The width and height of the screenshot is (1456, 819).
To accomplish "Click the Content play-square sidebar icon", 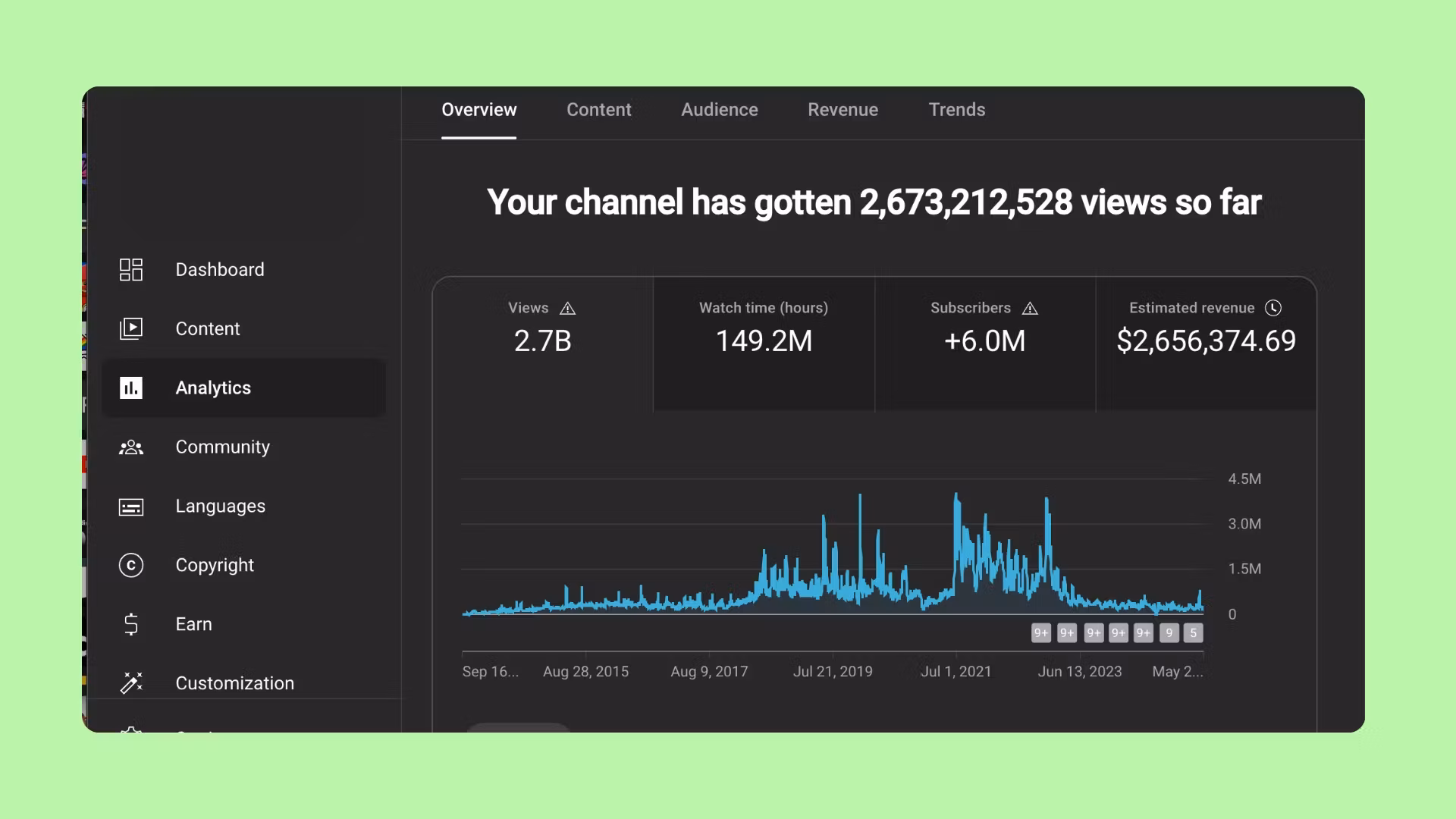I will point(131,328).
